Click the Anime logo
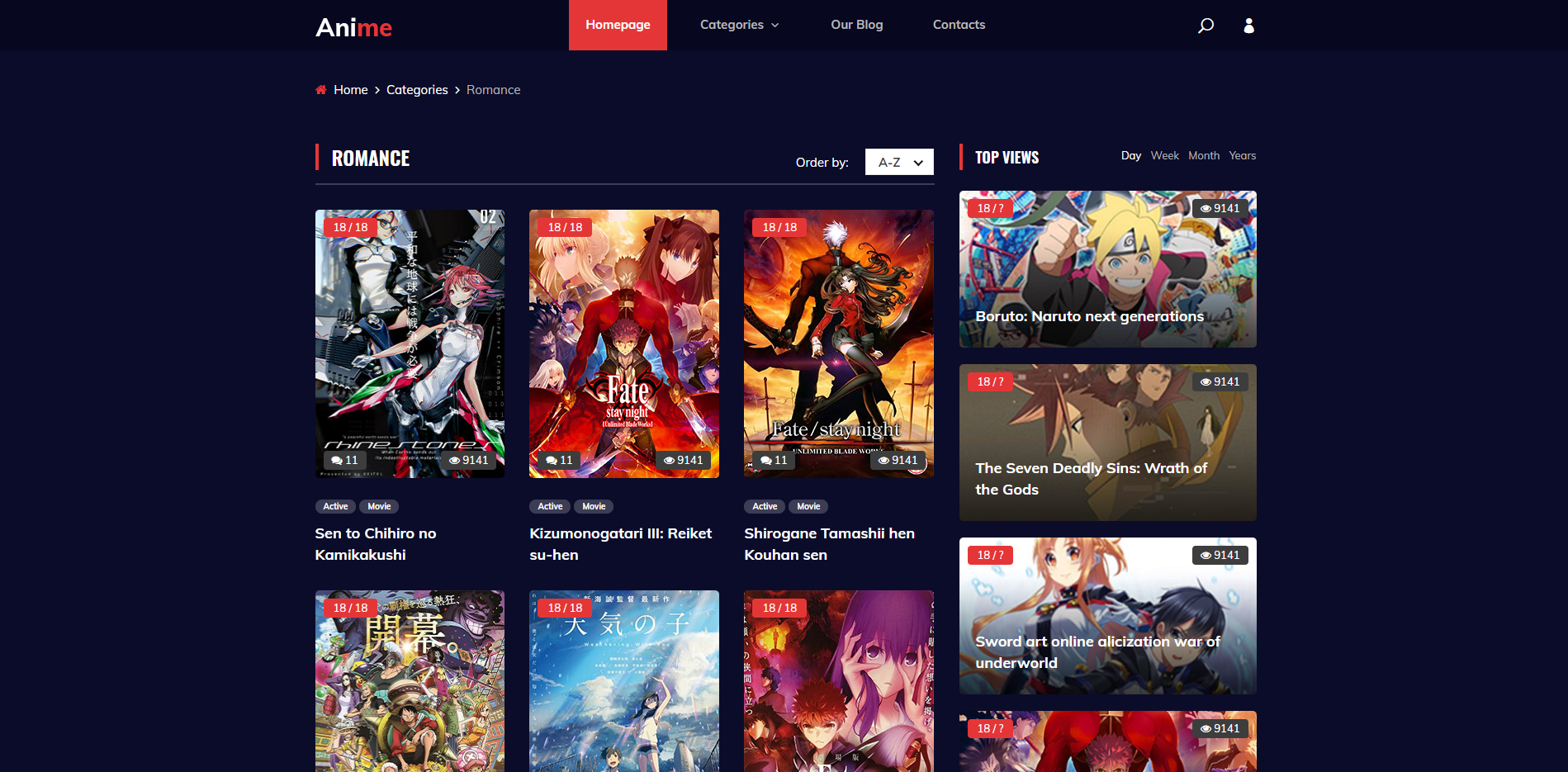Screen dimensions: 1568x772 [353, 27]
